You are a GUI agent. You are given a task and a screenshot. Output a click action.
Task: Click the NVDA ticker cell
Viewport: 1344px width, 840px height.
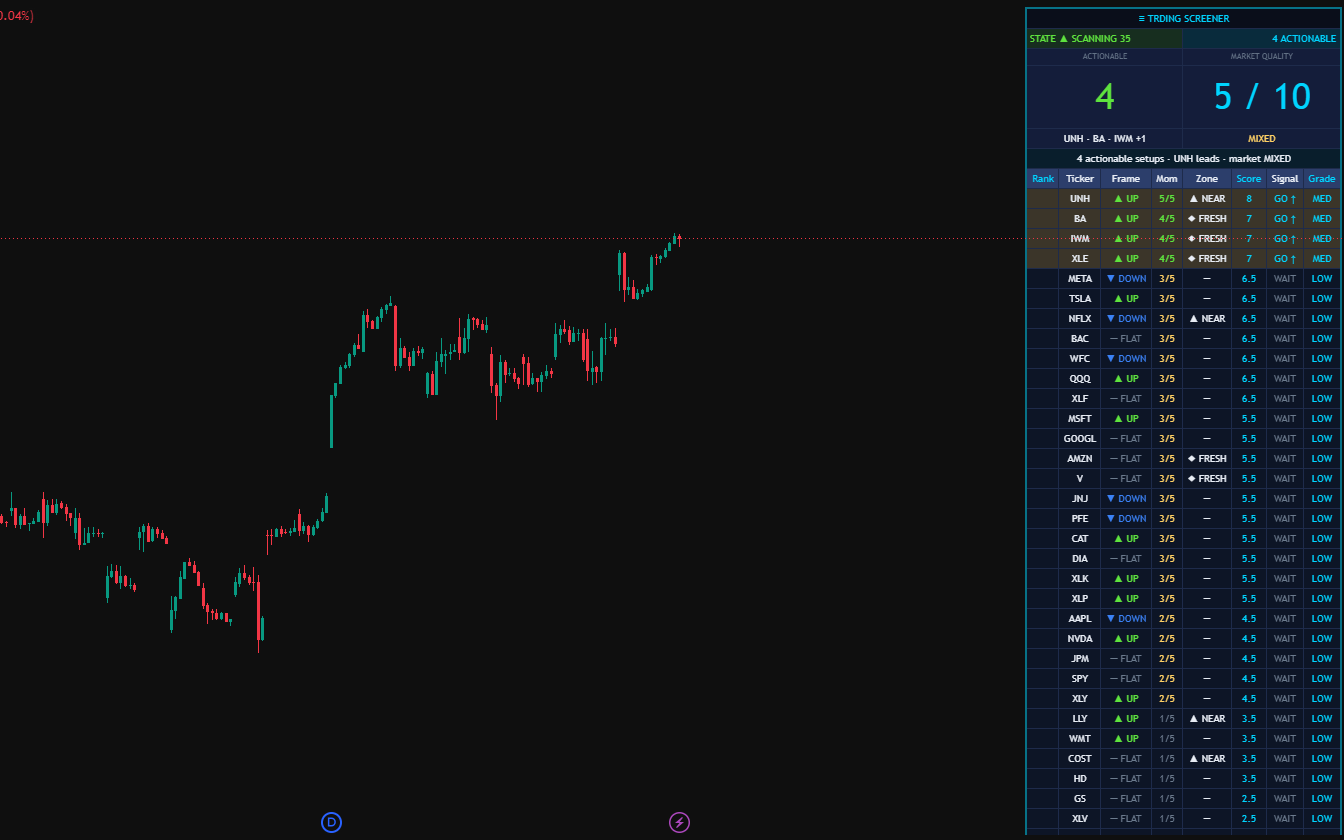click(1080, 639)
